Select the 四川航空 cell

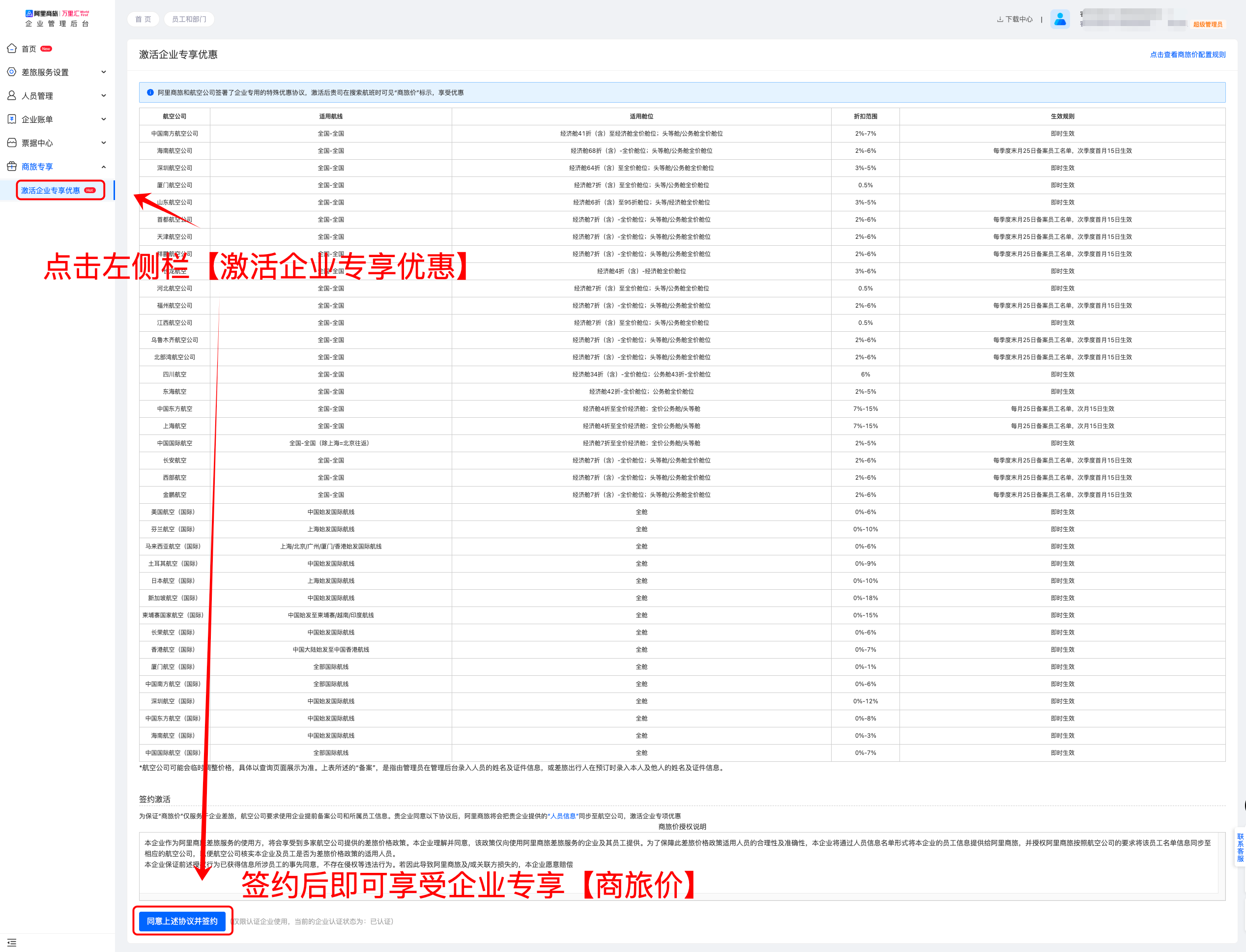(x=174, y=374)
